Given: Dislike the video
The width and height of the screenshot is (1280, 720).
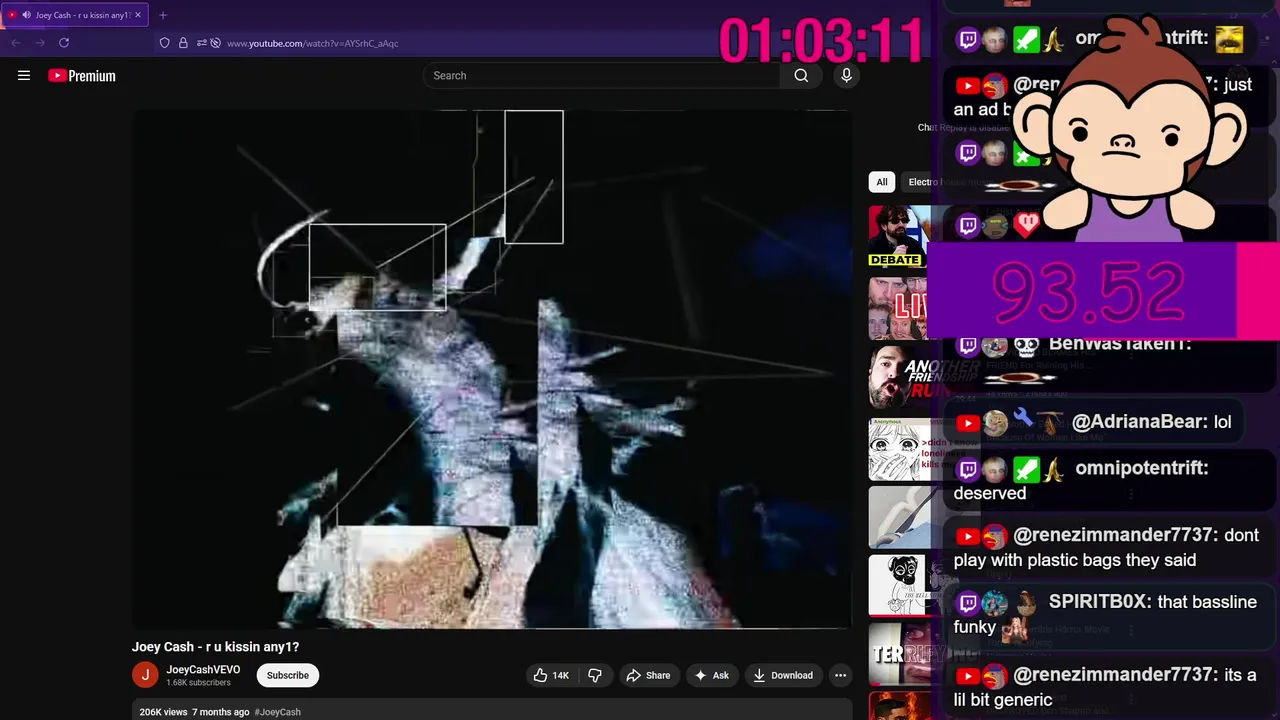Looking at the screenshot, I should coord(595,675).
